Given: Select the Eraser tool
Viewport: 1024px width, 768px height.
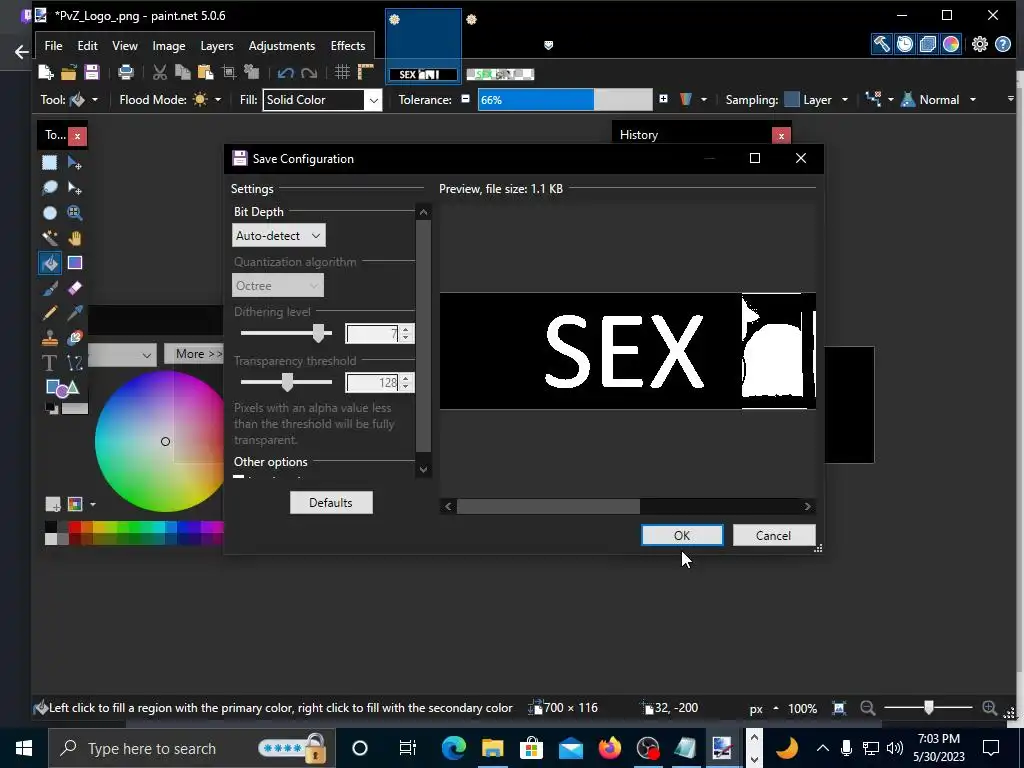Looking at the screenshot, I should tap(74, 288).
